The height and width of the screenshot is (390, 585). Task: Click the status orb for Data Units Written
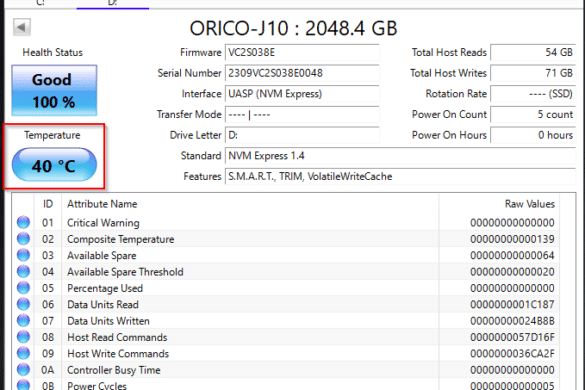coord(23,321)
